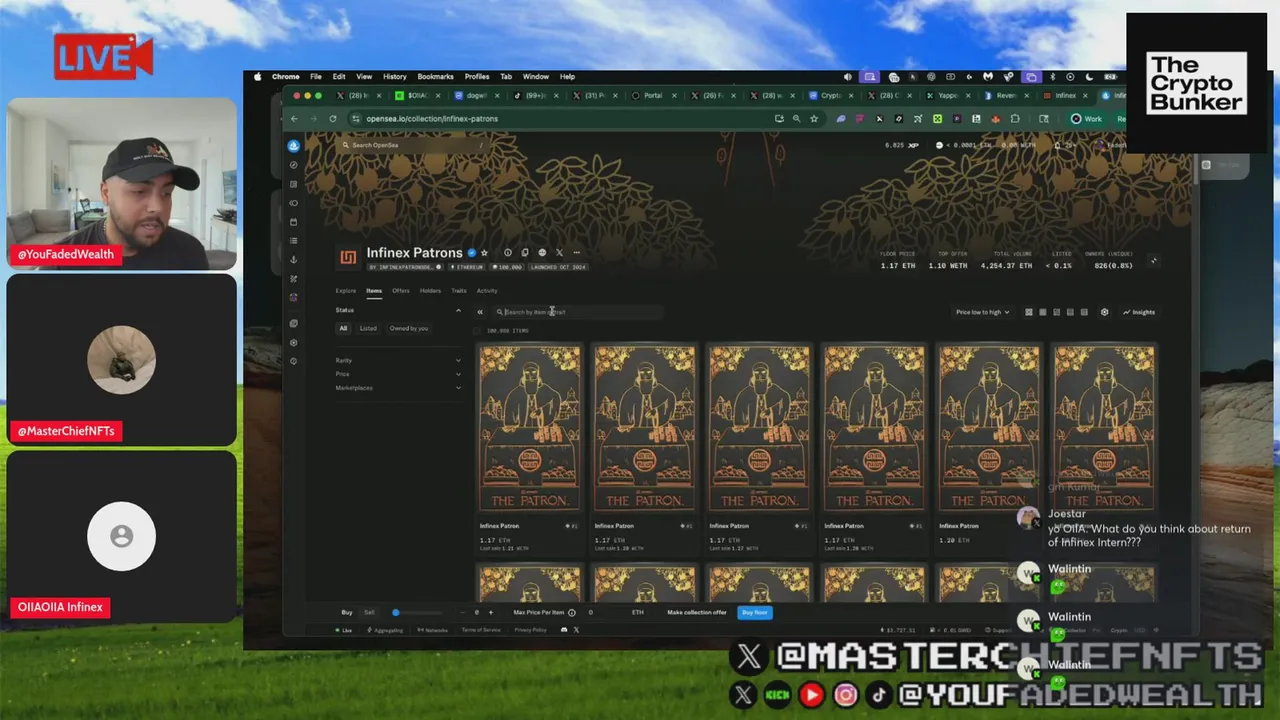Switch to Sell mode in bottom bar
The height and width of the screenshot is (720, 1280).
click(x=369, y=612)
